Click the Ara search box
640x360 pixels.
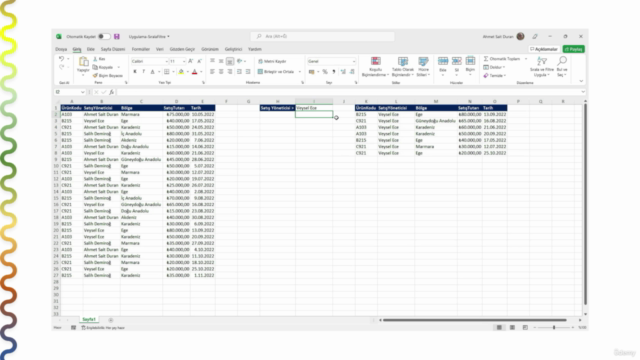[322, 36]
